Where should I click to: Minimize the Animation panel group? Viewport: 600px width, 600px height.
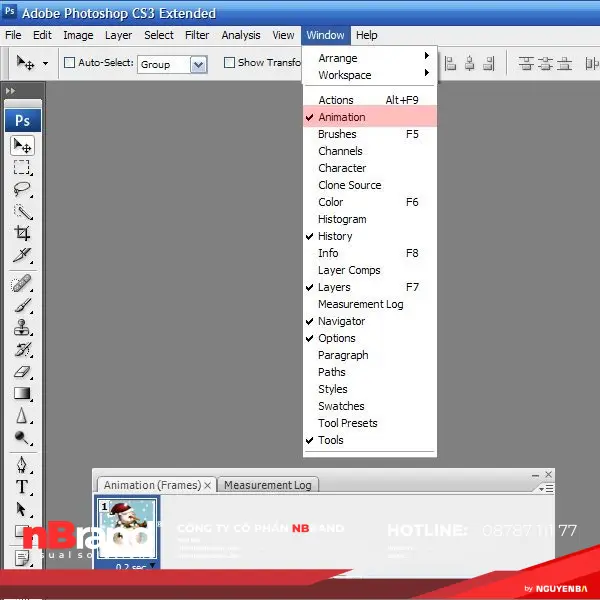point(535,475)
